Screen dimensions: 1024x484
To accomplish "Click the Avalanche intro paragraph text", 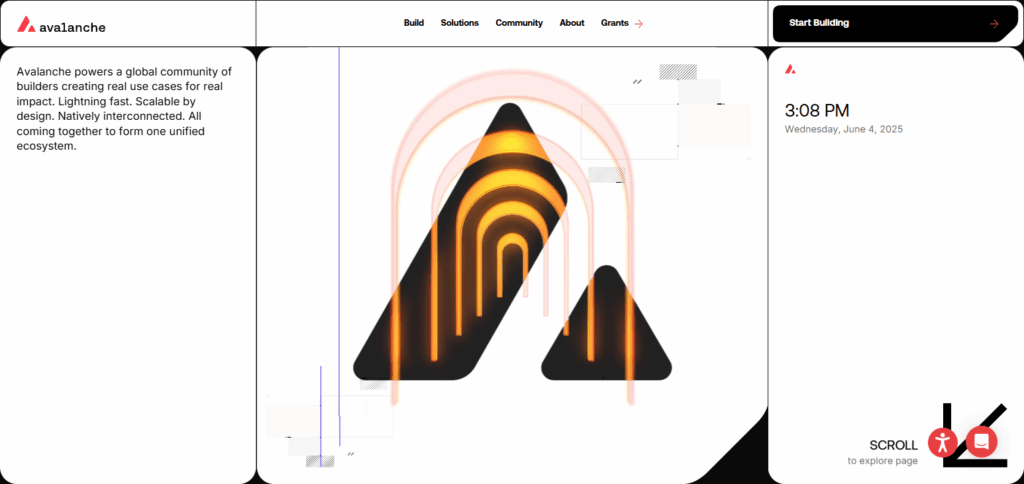I will click(x=124, y=109).
